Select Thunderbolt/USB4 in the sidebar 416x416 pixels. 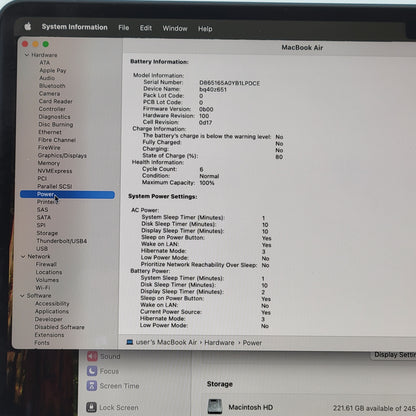(x=62, y=241)
